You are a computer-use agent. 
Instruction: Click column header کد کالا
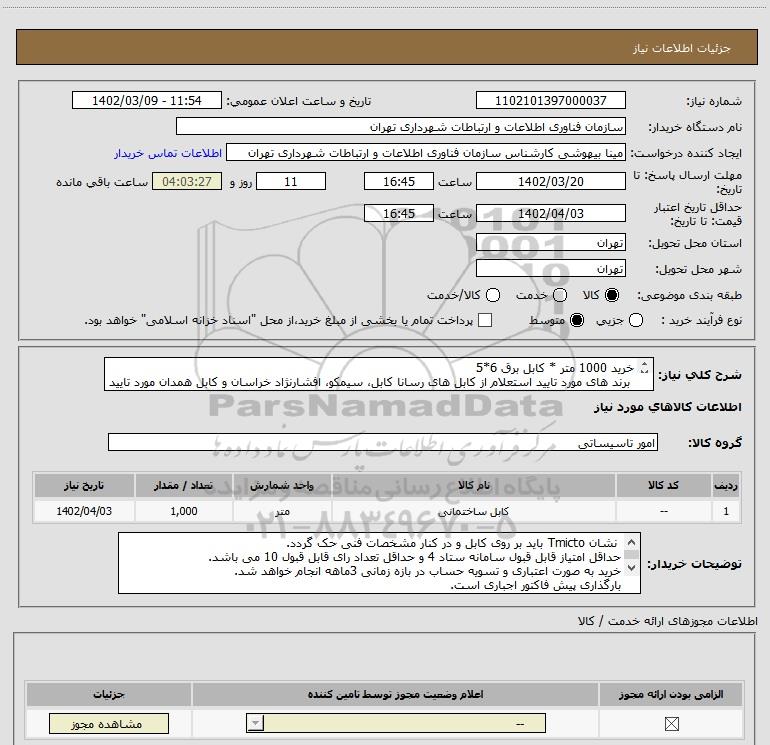(663, 485)
